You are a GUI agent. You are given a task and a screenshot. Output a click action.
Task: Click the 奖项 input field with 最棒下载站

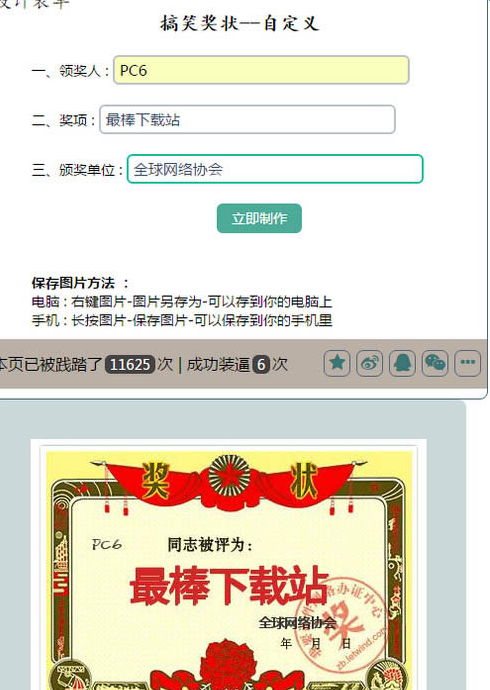247,119
